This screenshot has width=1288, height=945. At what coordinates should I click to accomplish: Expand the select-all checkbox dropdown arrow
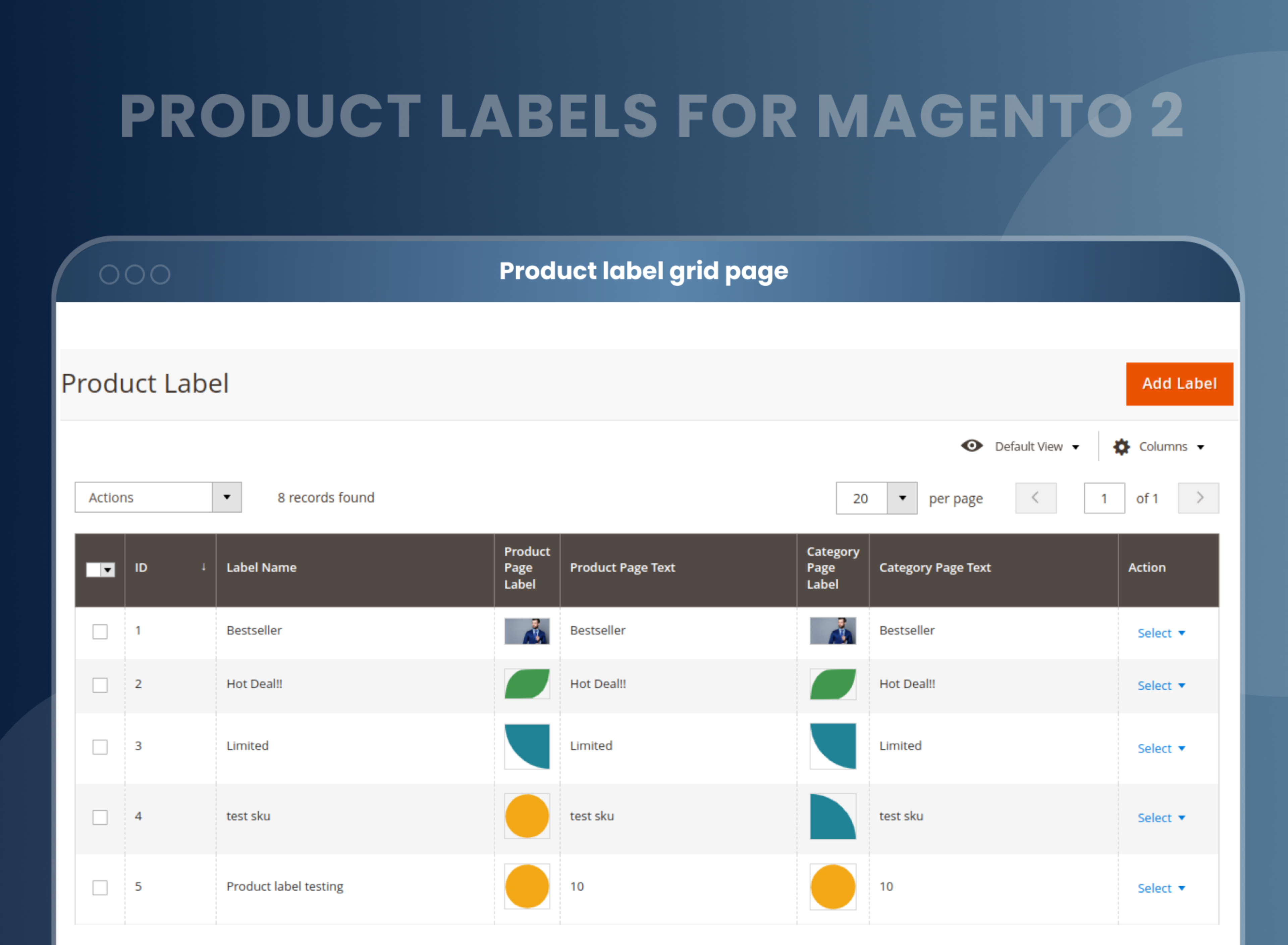click(x=108, y=570)
